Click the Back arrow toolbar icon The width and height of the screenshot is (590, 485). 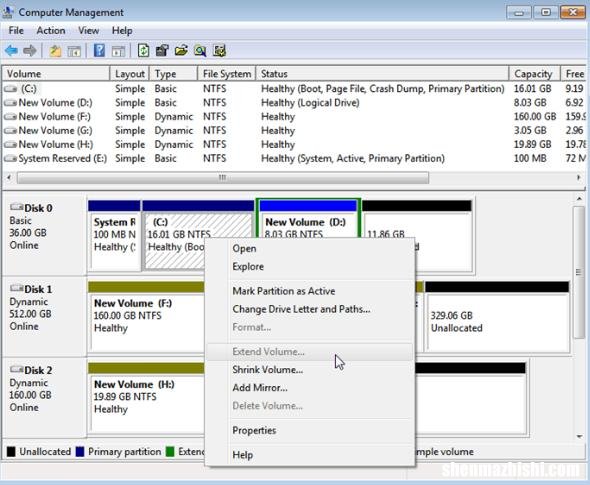coord(12,50)
